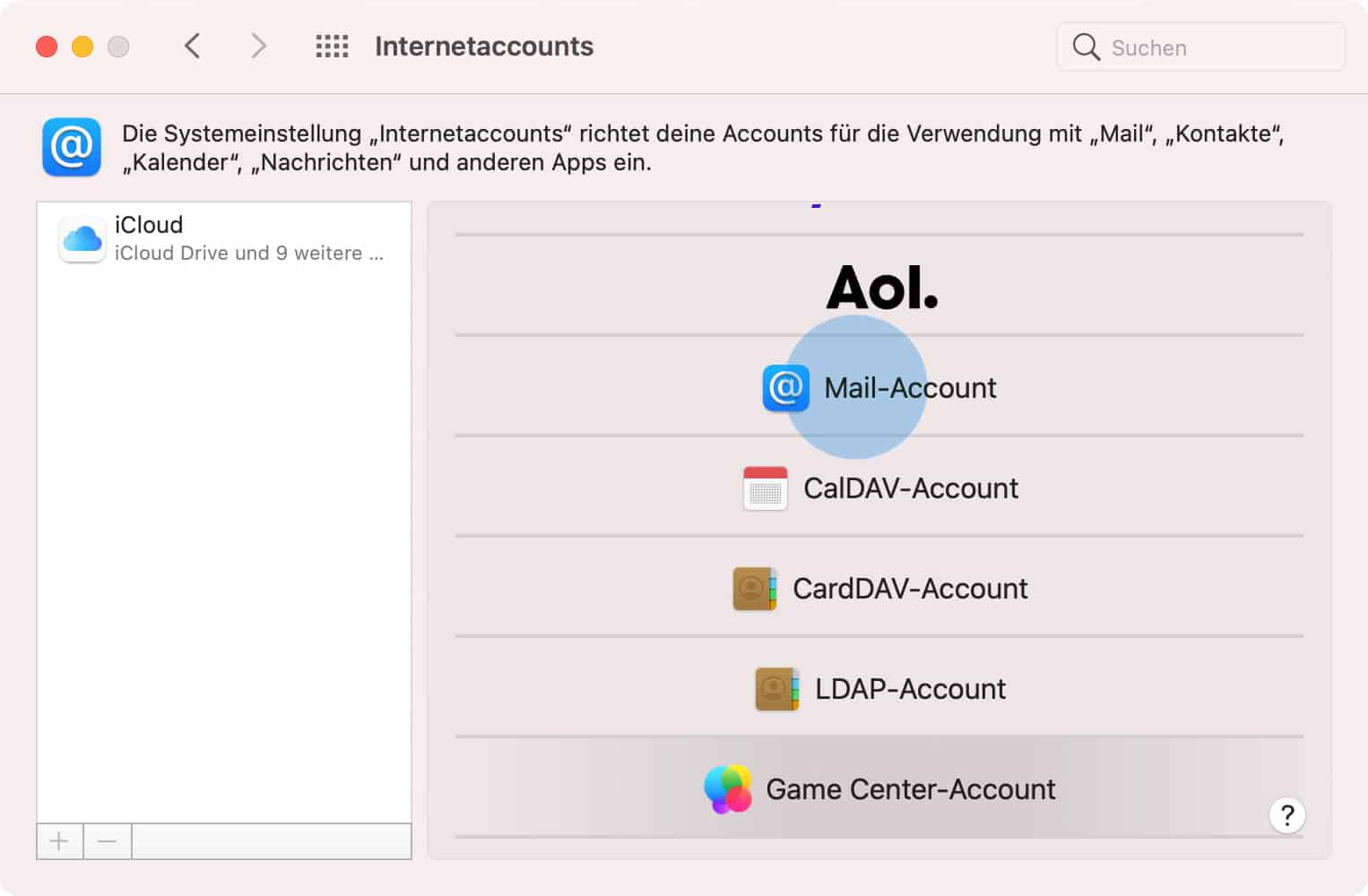This screenshot has width=1368, height=896.
Task: Click the CalDAV calendar icon
Action: 766,488
